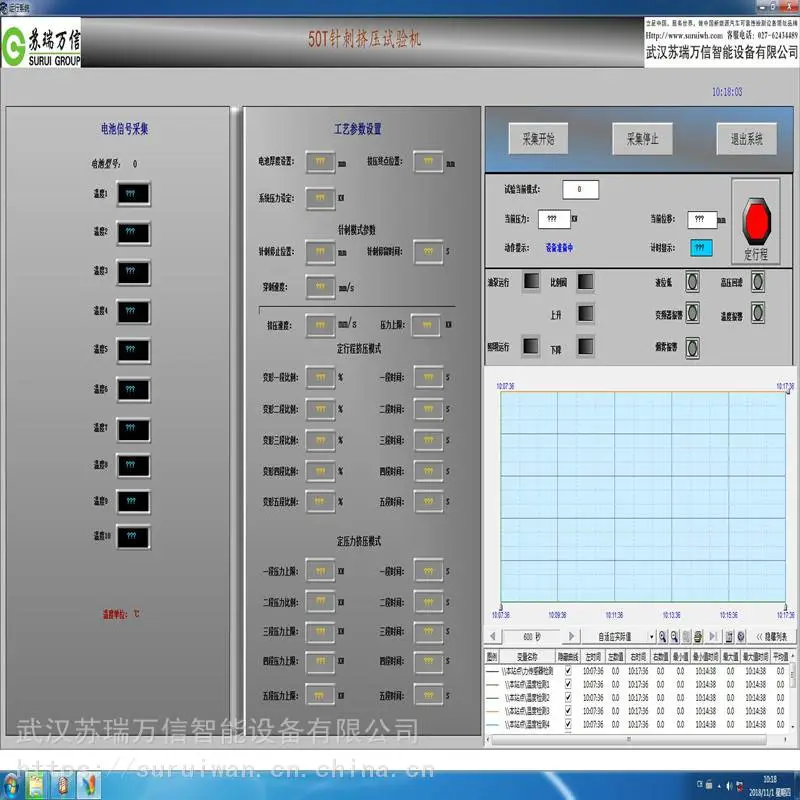The width and height of the screenshot is (800, 800).
Task: Uncheck the 力传感器检测 curve checkbox
Action: pyautogui.click(x=568, y=671)
